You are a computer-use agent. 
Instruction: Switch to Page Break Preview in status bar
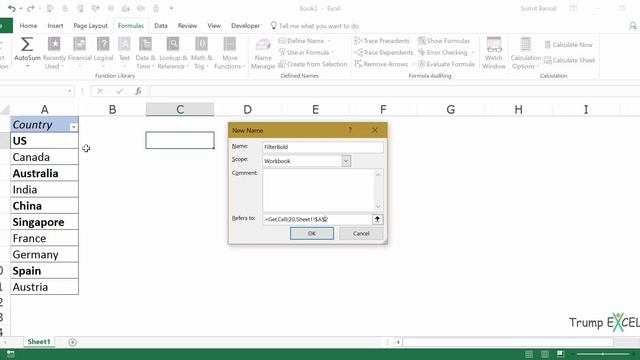tap(560, 354)
